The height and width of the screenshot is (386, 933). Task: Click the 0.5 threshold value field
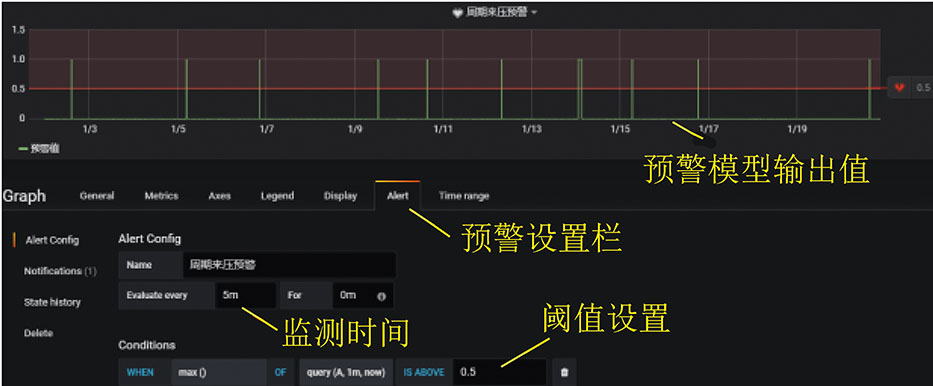499,372
